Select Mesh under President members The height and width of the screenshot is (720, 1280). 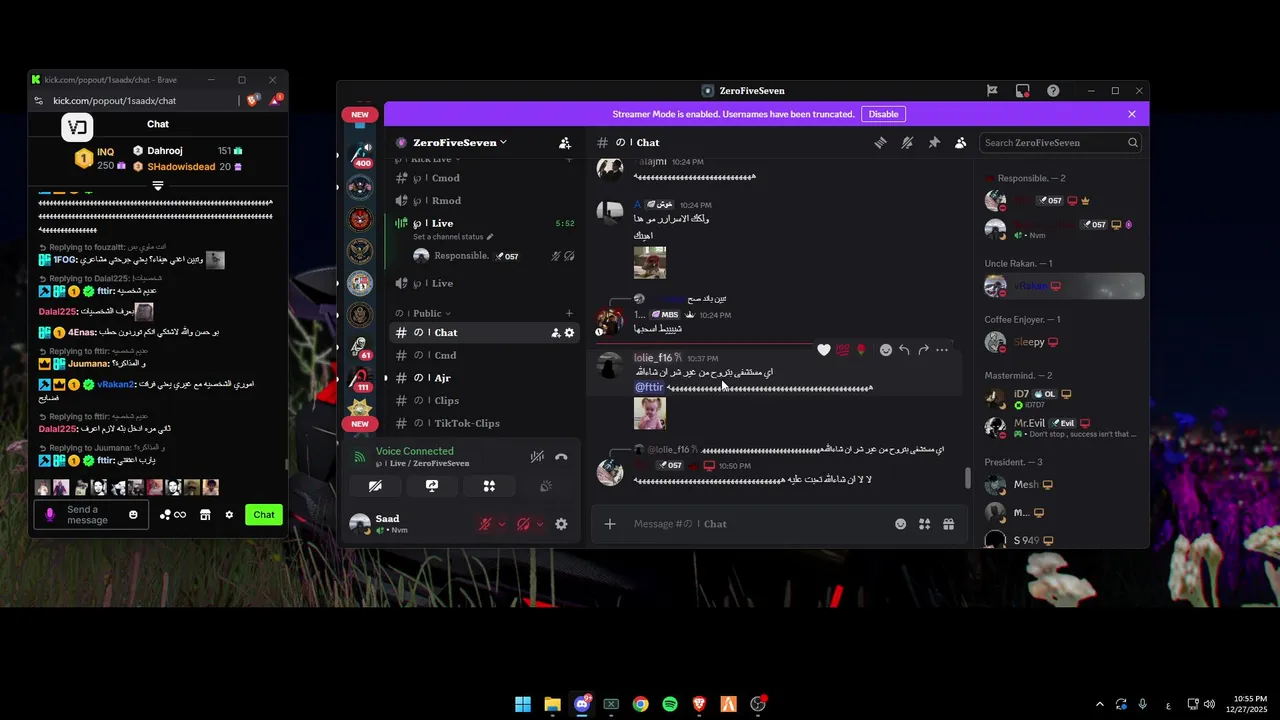1064,485
